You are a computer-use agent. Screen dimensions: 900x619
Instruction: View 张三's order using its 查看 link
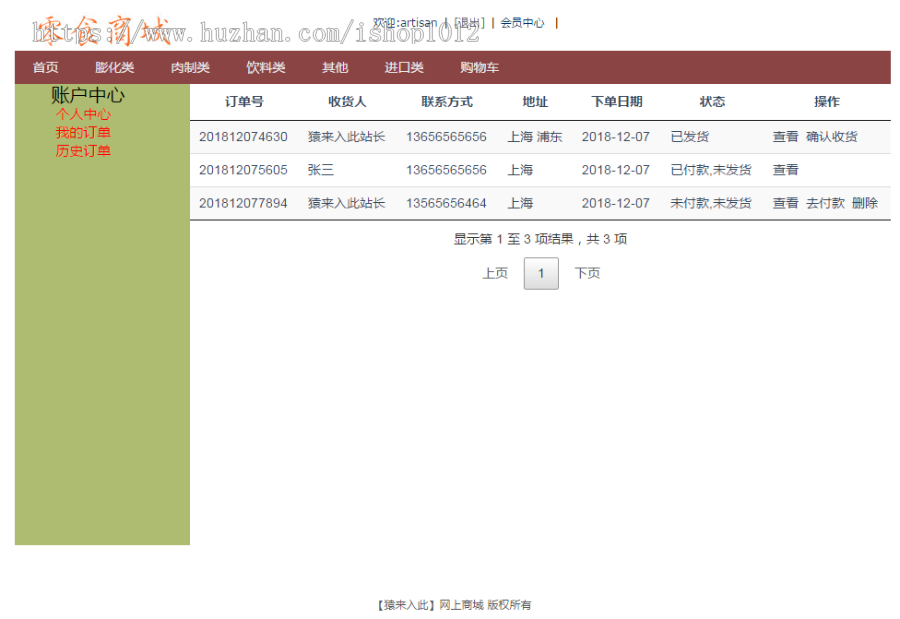(786, 170)
